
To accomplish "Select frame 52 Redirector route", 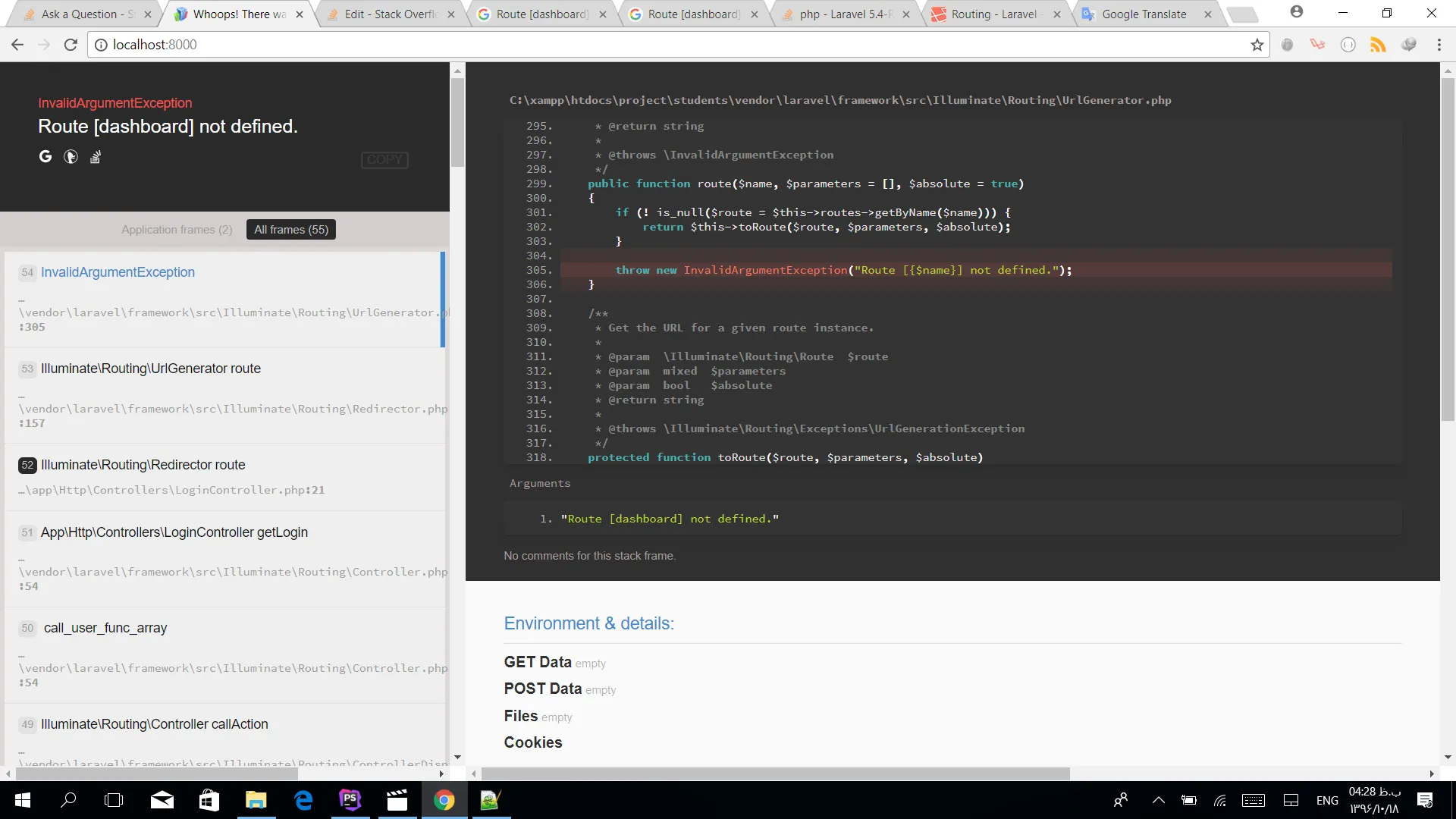I will 143,465.
